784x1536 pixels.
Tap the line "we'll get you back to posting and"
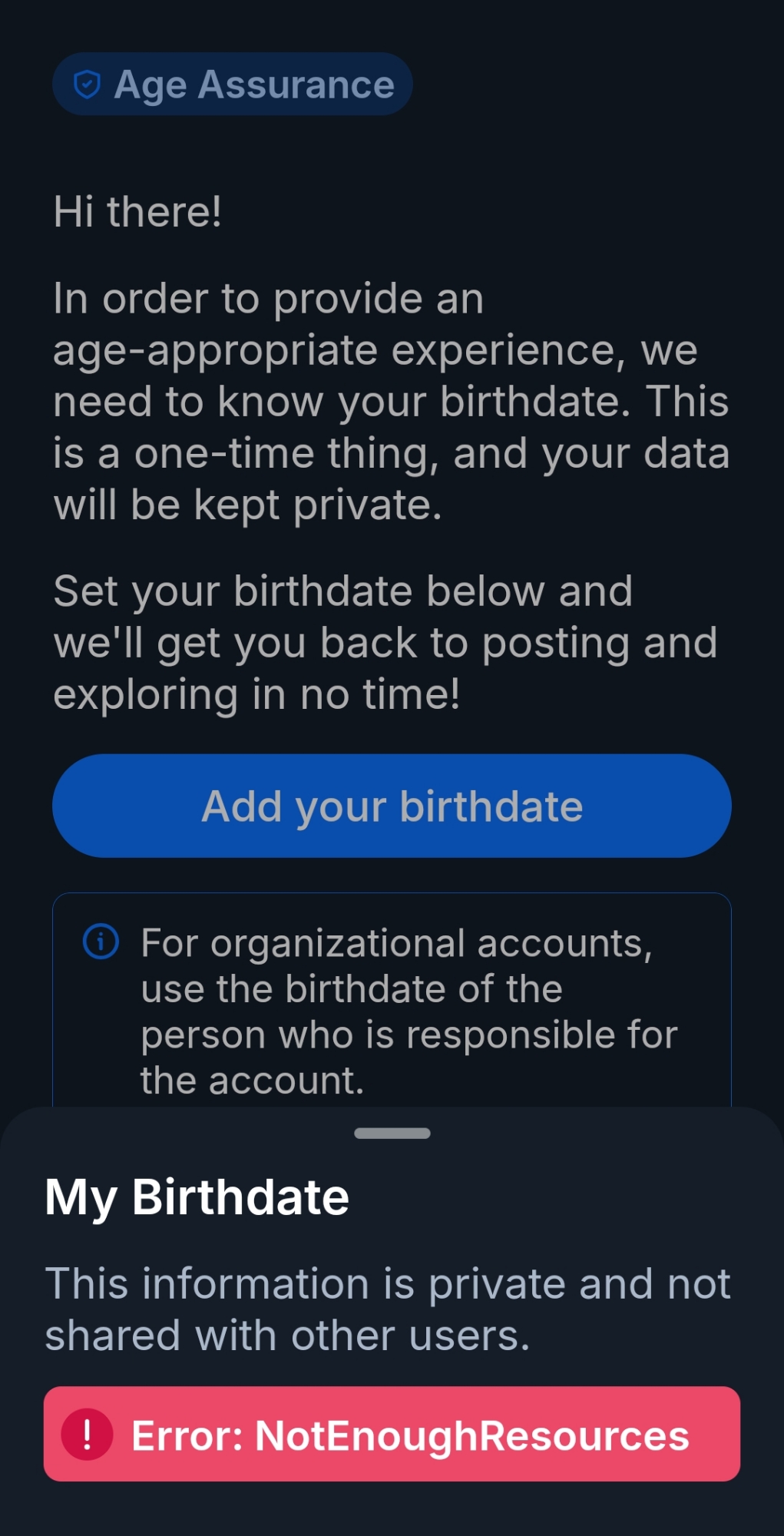pyautogui.click(x=385, y=643)
